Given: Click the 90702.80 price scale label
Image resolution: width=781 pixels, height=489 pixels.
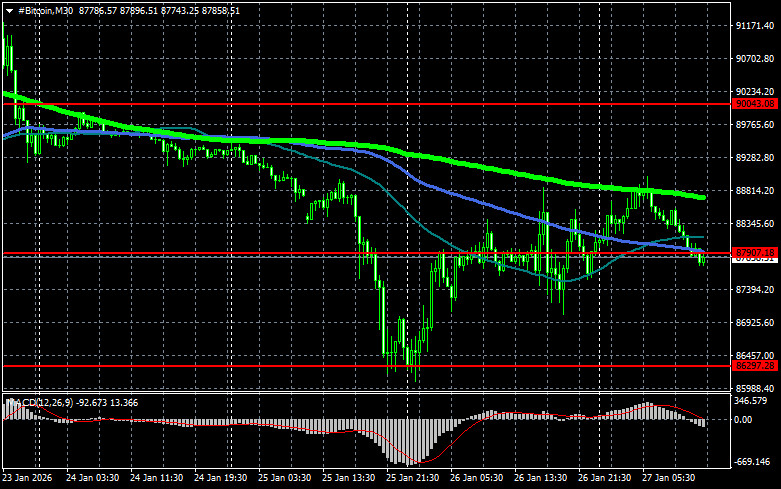Looking at the screenshot, I should (x=755, y=59).
